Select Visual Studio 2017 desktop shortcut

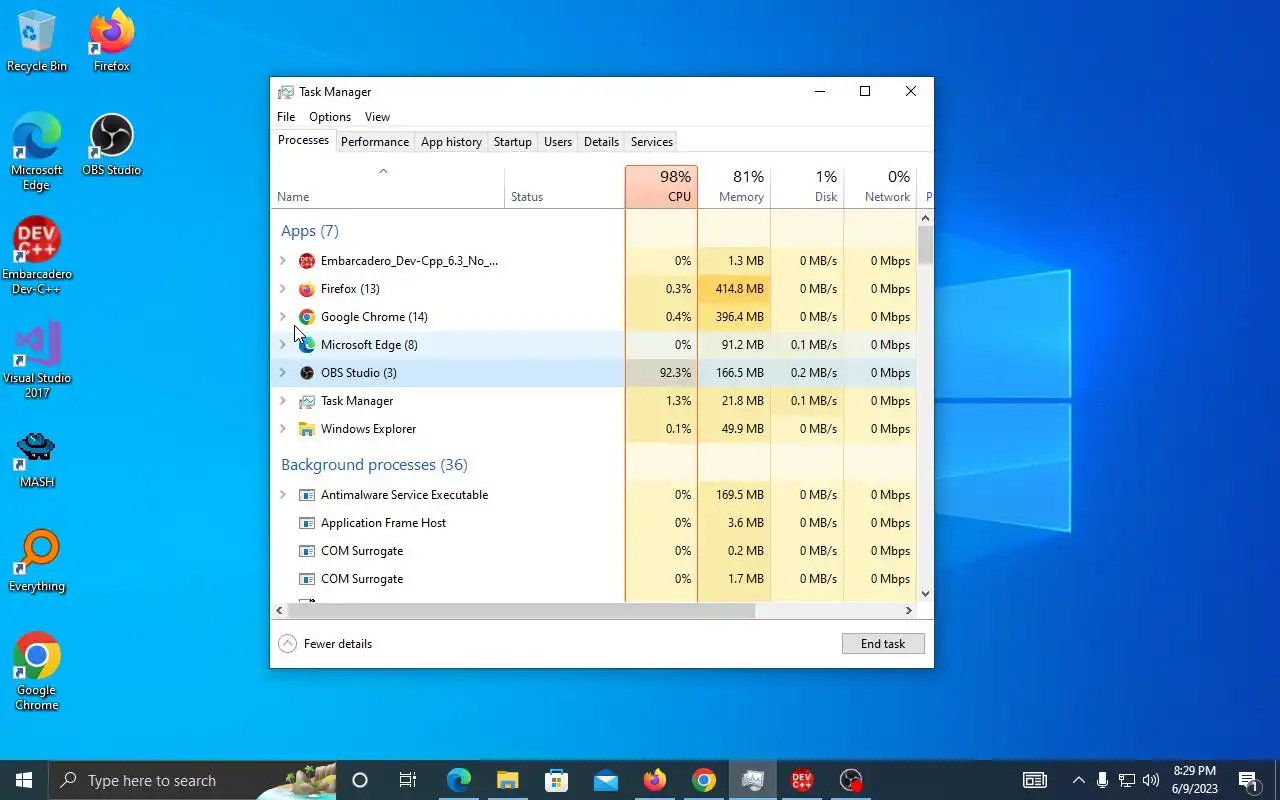[x=37, y=360]
